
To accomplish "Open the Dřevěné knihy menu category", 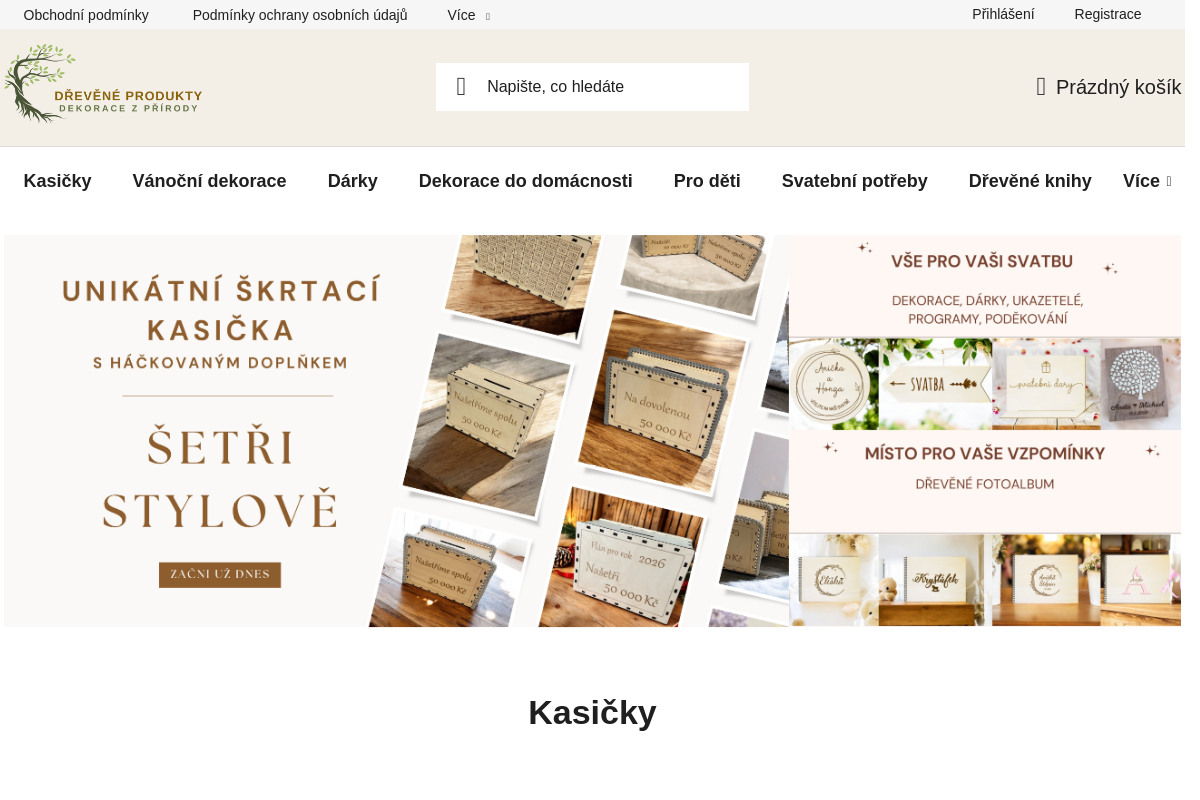I will point(1030,181).
